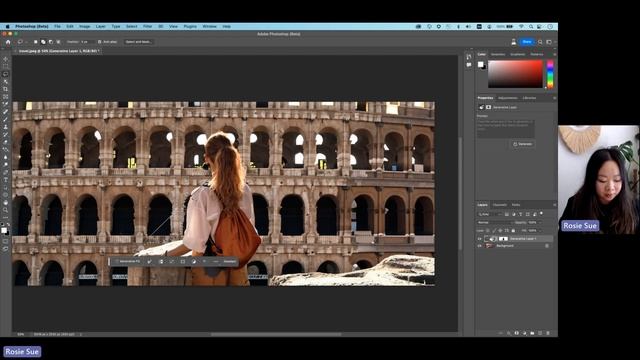The height and width of the screenshot is (360, 640).
Task: Open the Normal blend mode dropdown
Action: (x=494, y=222)
